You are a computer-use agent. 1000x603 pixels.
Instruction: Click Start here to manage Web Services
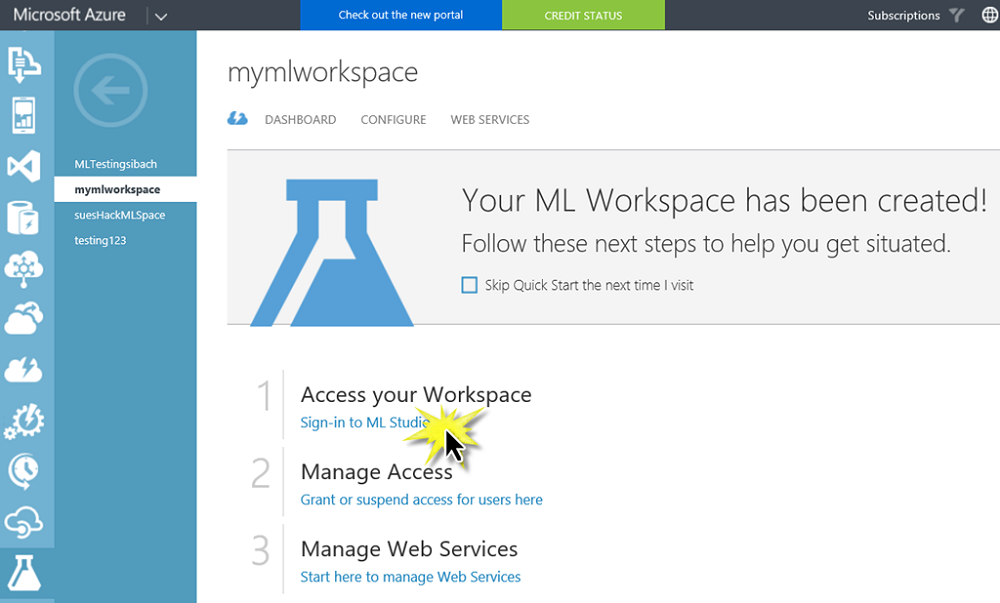click(411, 577)
